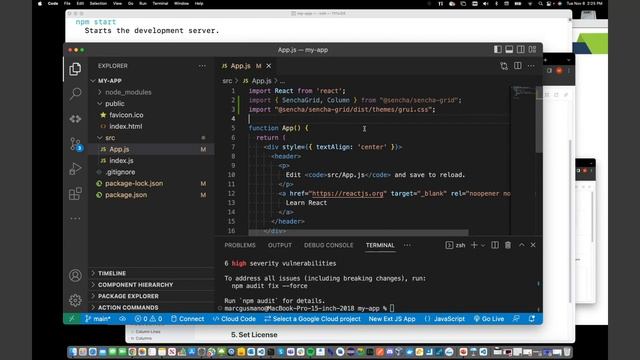Open changes compare icon in editor toolbar

point(504,66)
